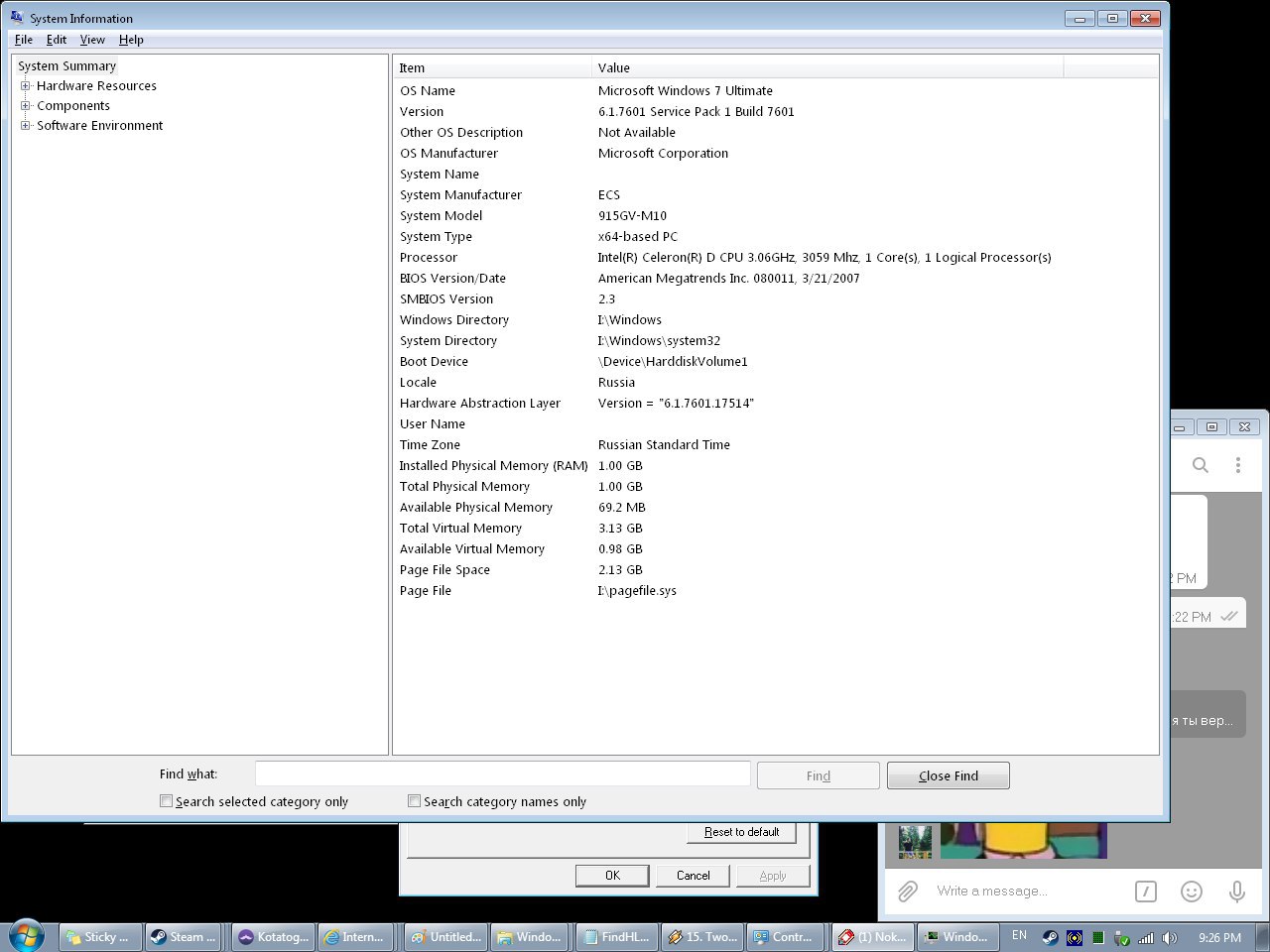Image resolution: width=1270 pixels, height=952 pixels.
Task: Click the Close Find button
Action: pyautogui.click(x=949, y=775)
